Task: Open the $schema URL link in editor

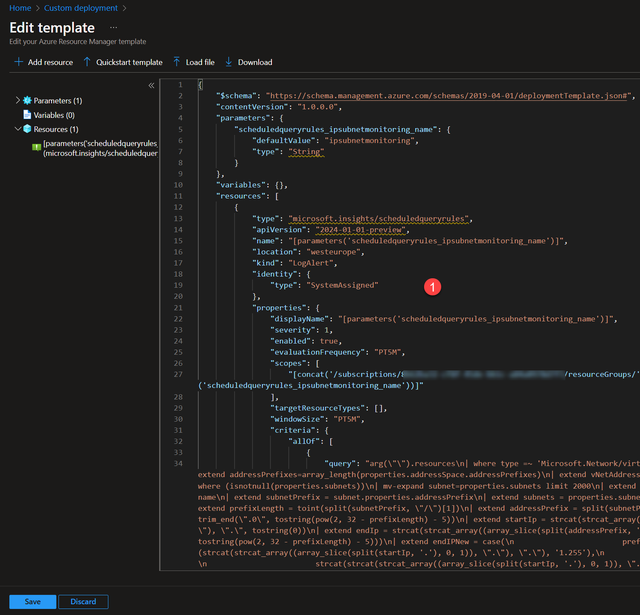Action: coord(448,96)
